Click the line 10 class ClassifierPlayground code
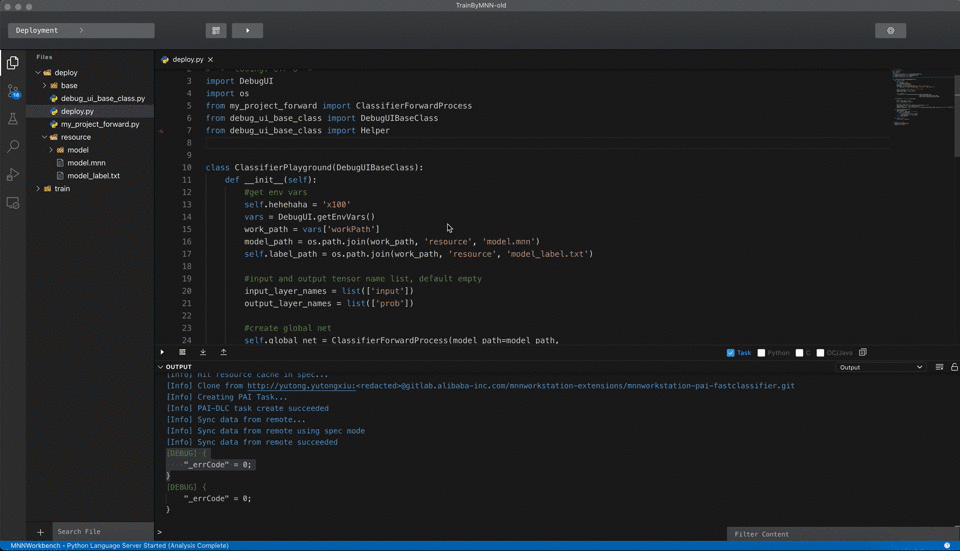 (314, 167)
